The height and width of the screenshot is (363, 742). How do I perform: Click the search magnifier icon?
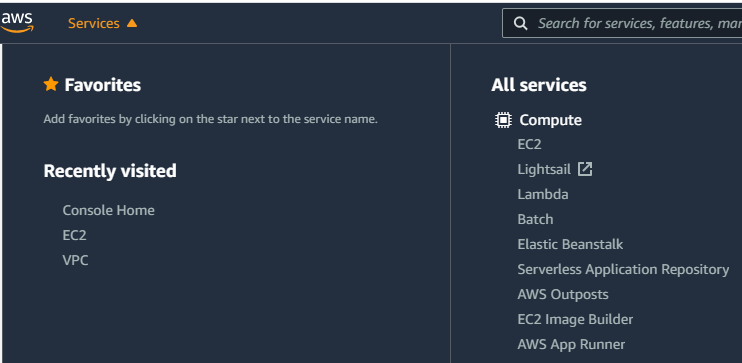pos(521,23)
